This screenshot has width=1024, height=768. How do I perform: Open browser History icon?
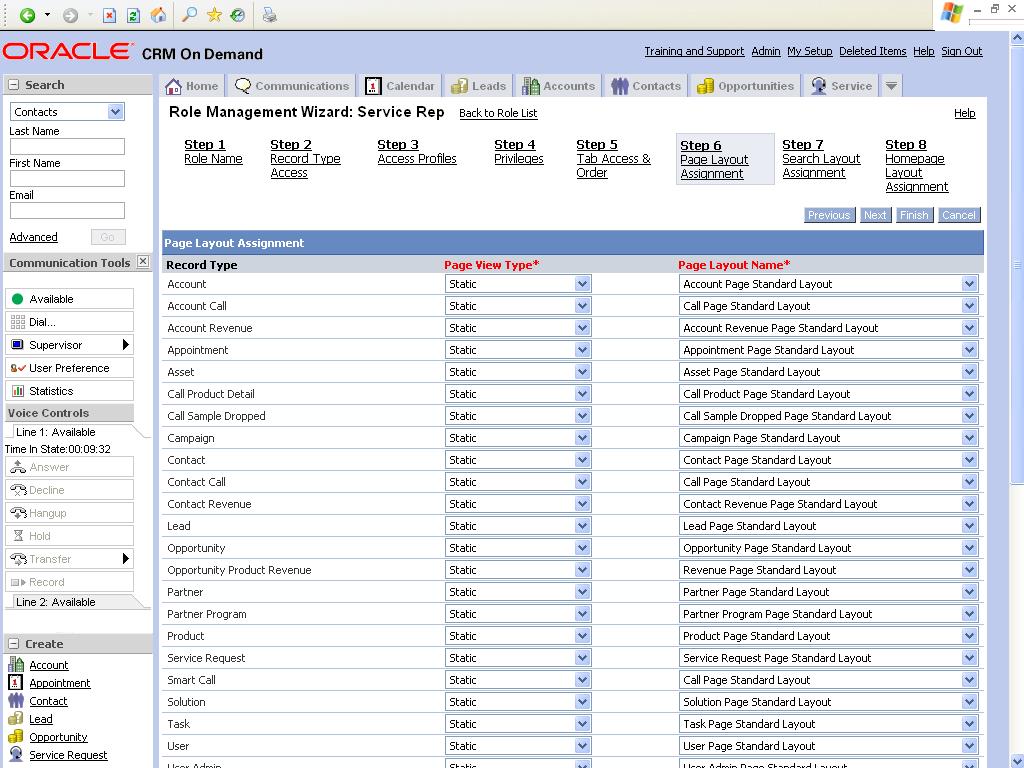point(238,14)
